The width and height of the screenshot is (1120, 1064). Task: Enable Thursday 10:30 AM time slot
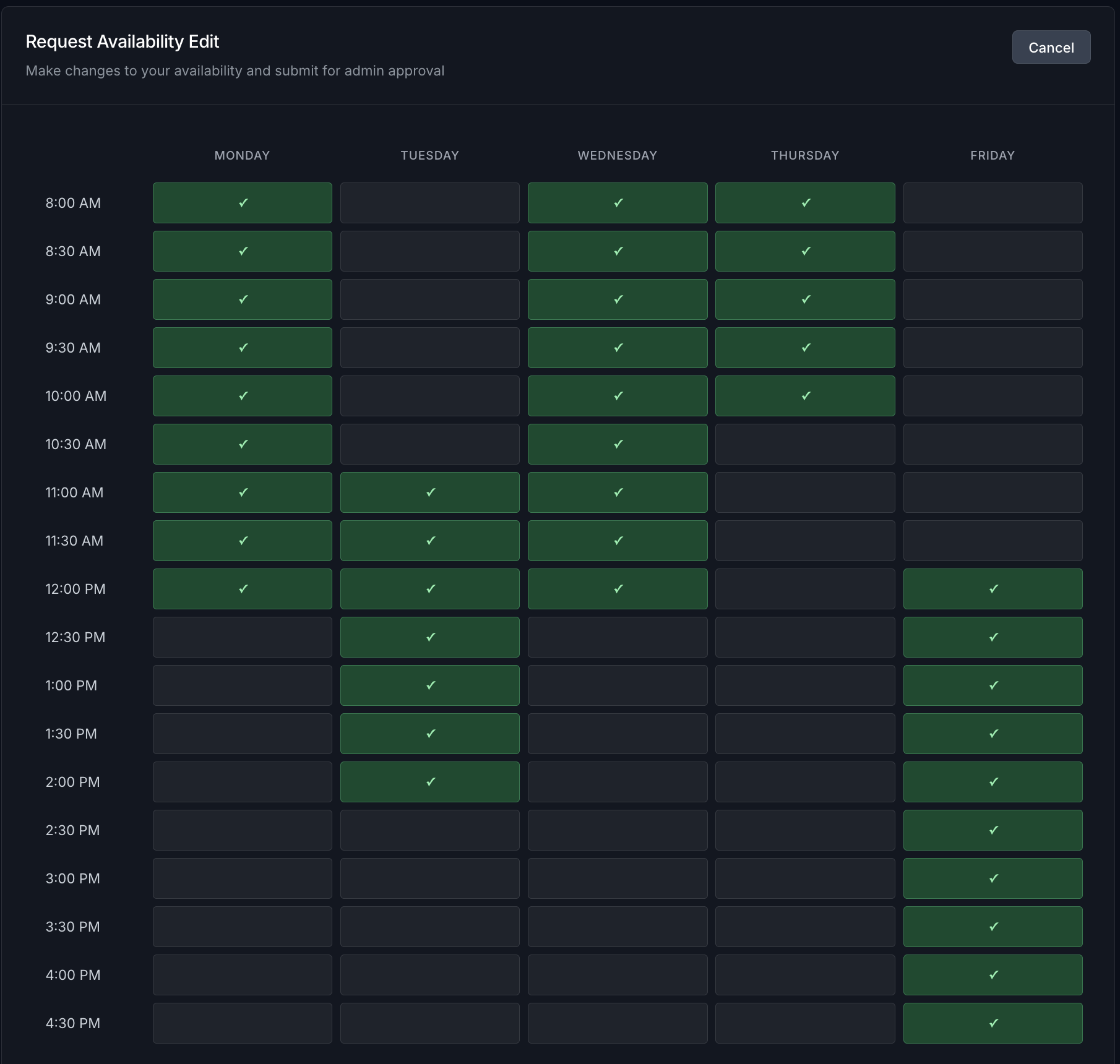point(804,444)
